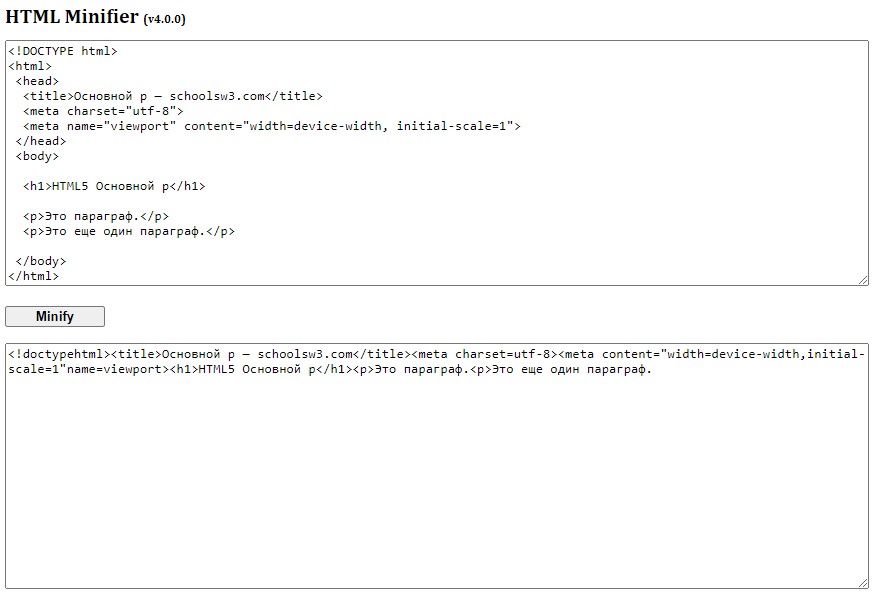Click the output textarea resize grip
The image size is (874, 598).
pos(863,582)
